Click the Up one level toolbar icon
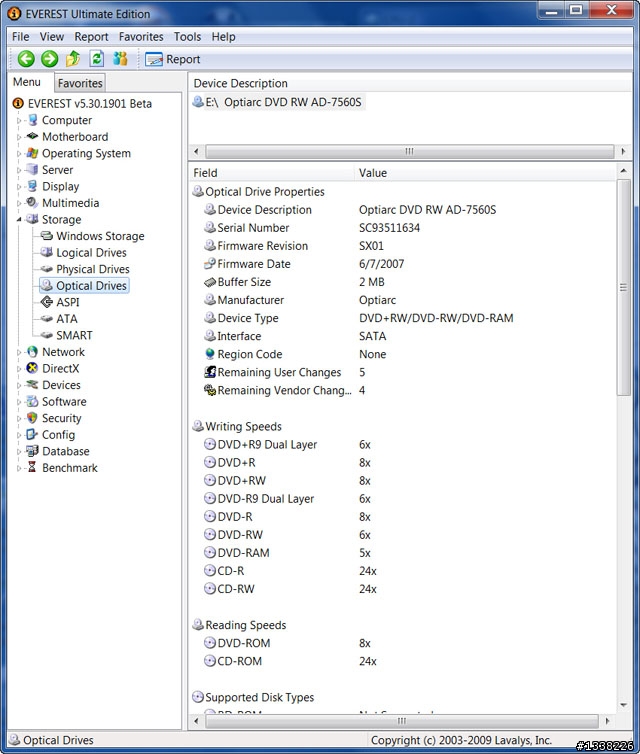Viewport: 640px width, 754px height. (73, 59)
